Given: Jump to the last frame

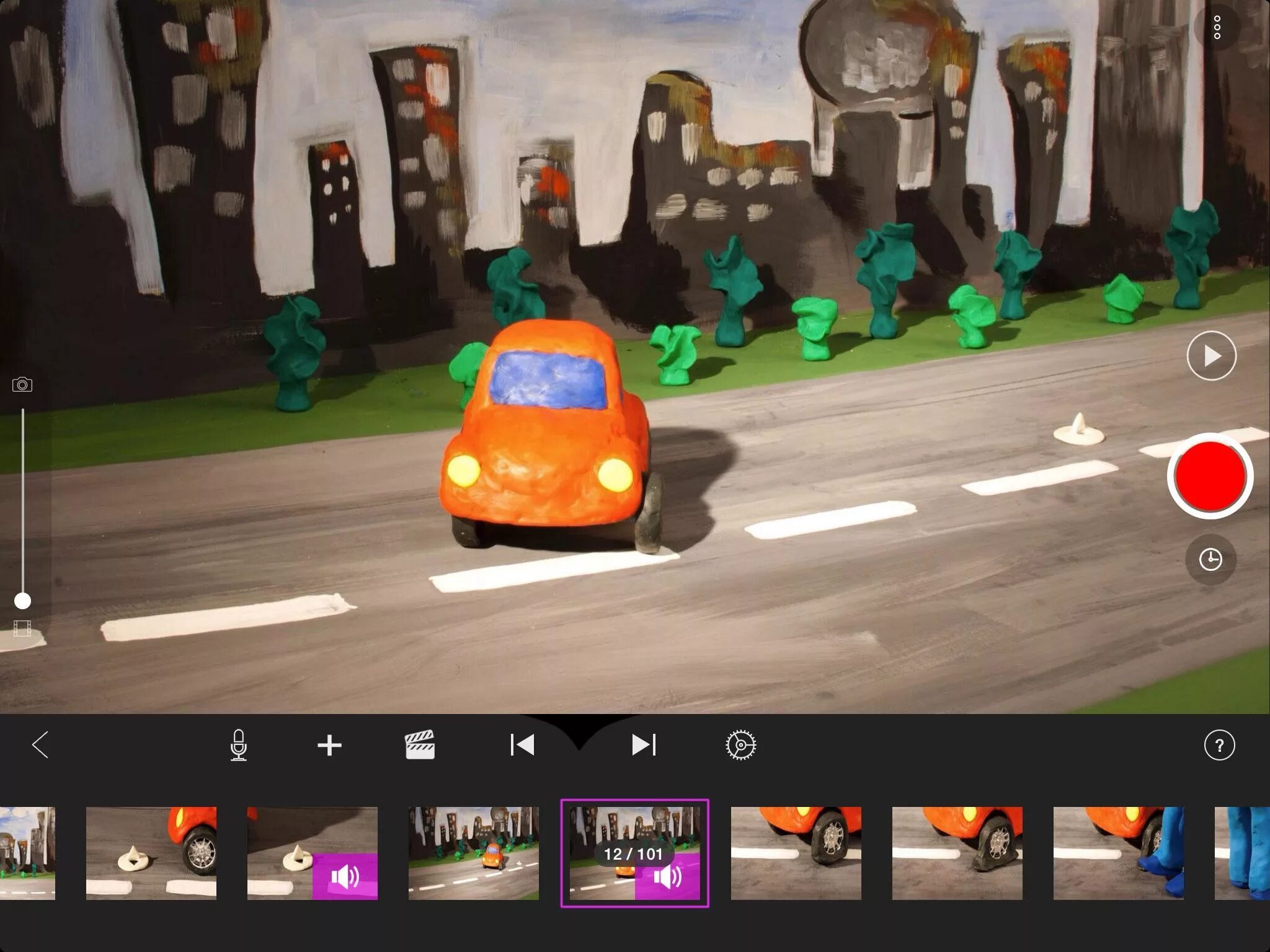Looking at the screenshot, I should pyautogui.click(x=643, y=745).
